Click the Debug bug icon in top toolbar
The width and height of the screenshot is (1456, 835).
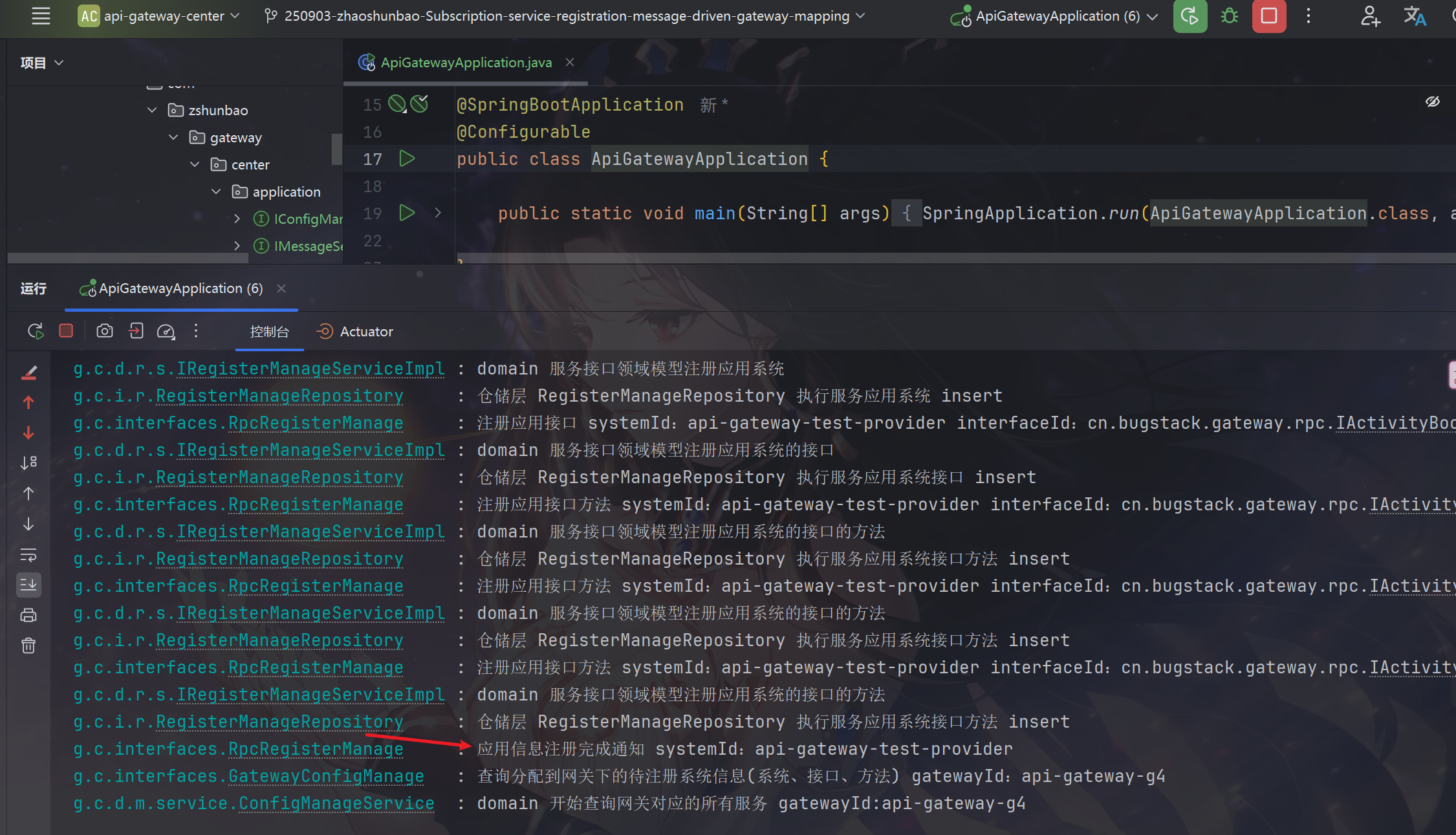click(1229, 16)
